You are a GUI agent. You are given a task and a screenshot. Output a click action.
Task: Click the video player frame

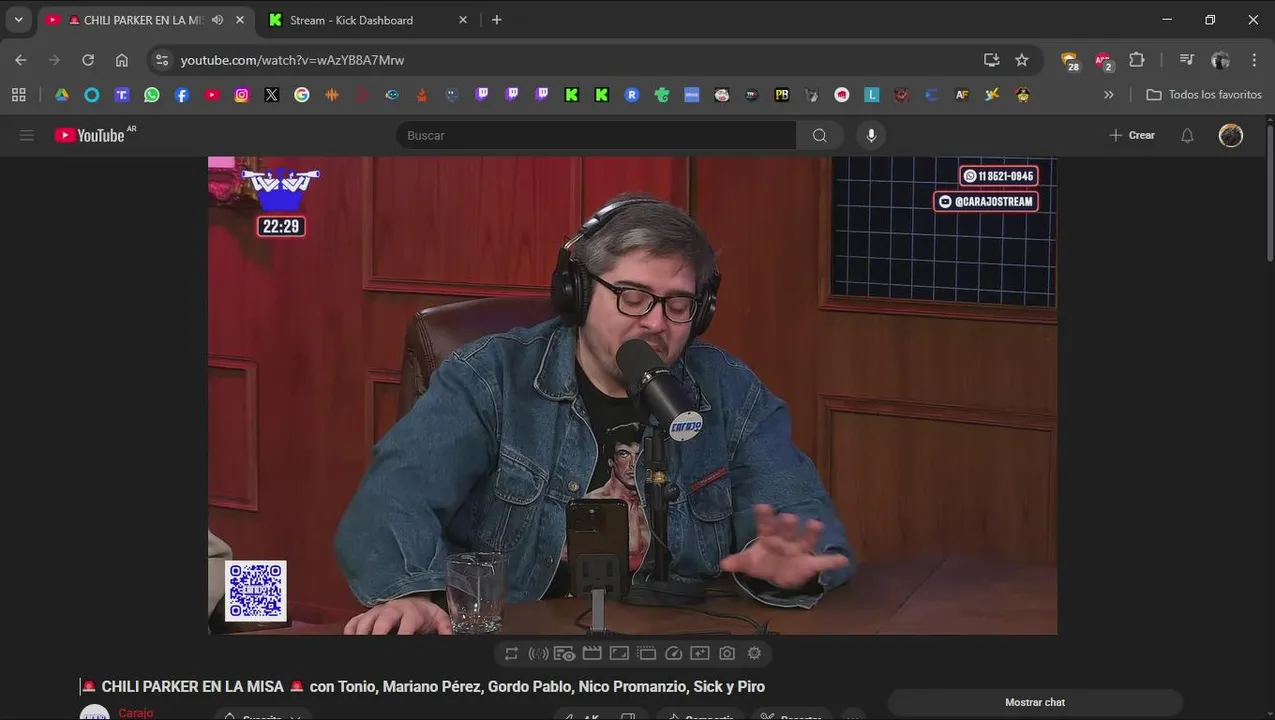632,395
